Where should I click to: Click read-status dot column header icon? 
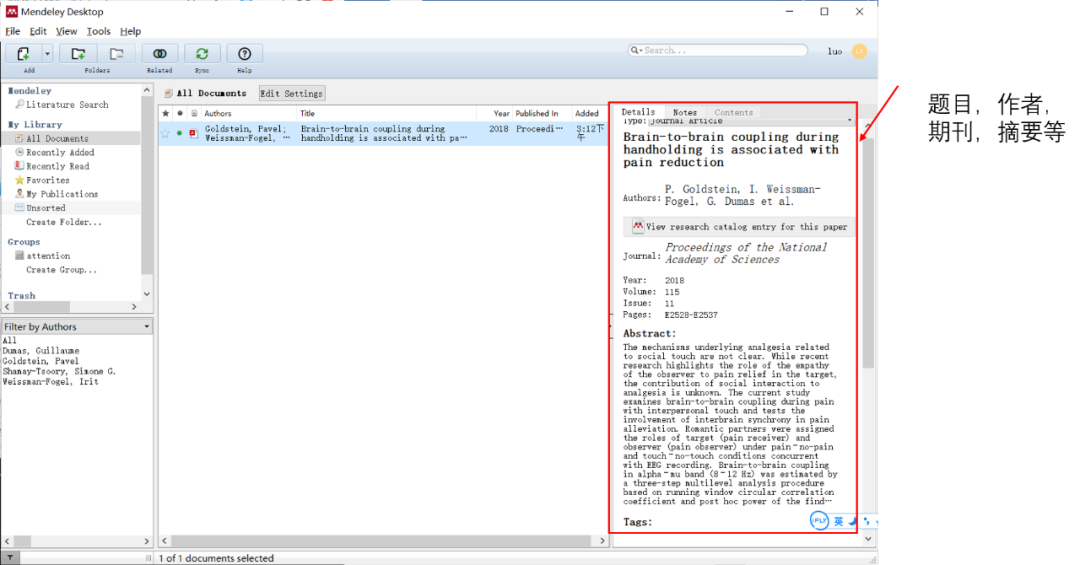[180, 113]
